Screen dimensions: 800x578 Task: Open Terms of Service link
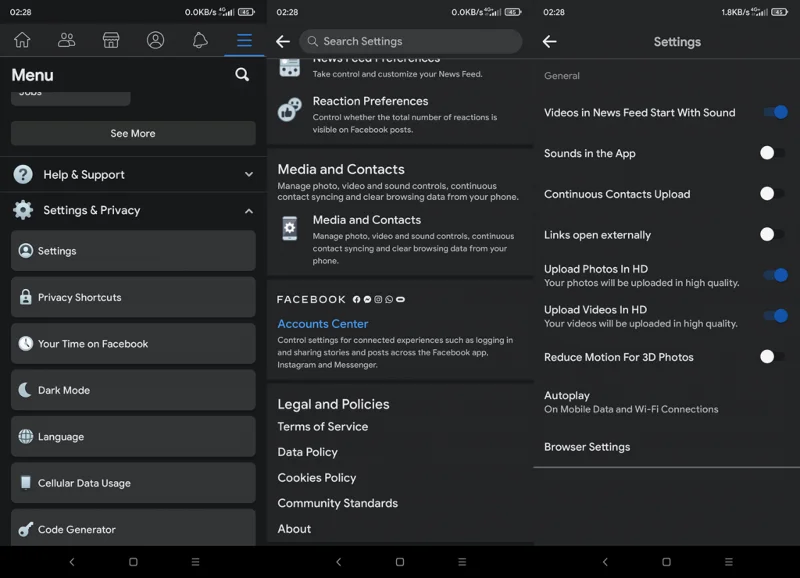[322, 426]
